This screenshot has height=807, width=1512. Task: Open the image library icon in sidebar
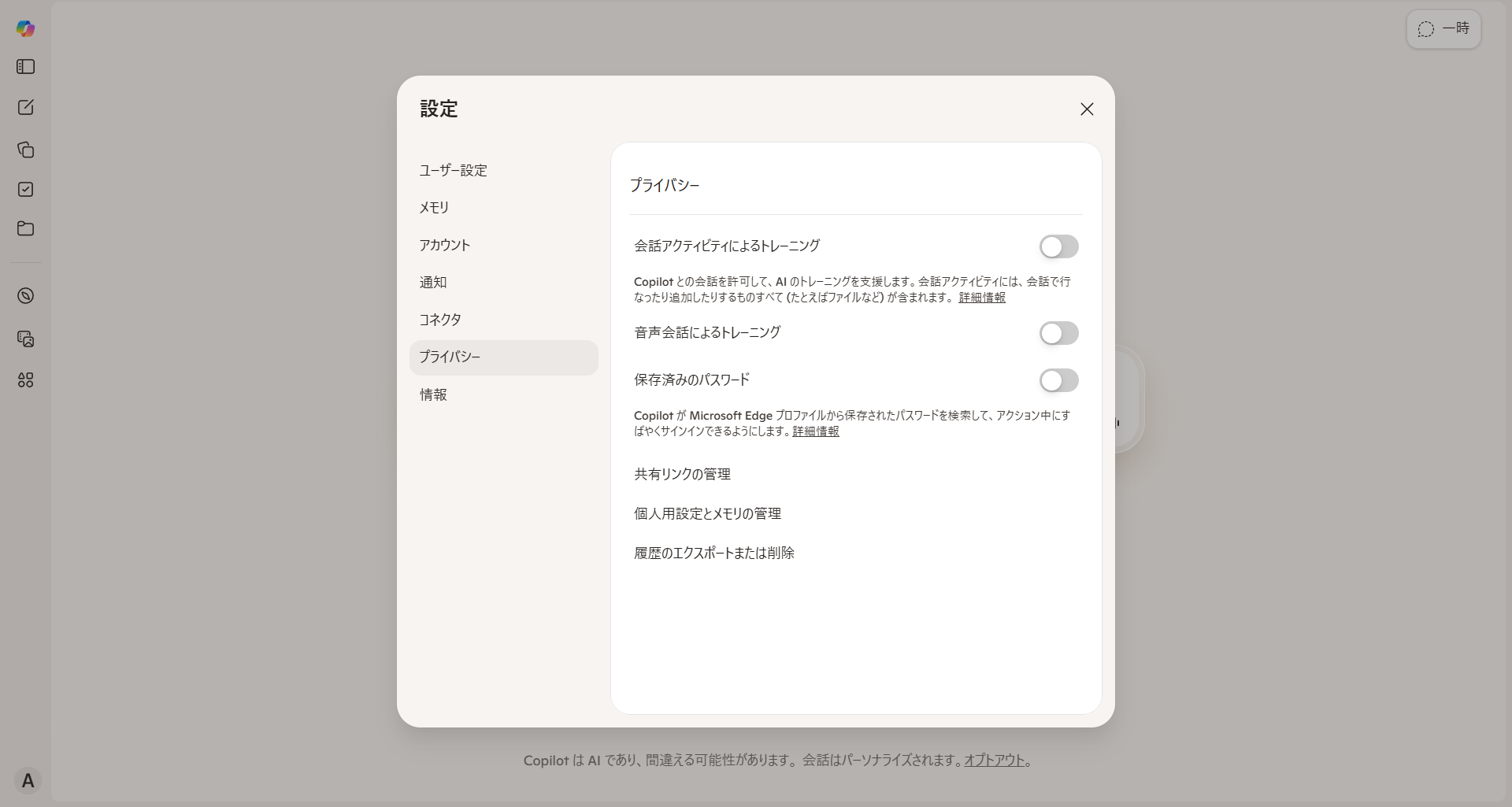(x=25, y=339)
